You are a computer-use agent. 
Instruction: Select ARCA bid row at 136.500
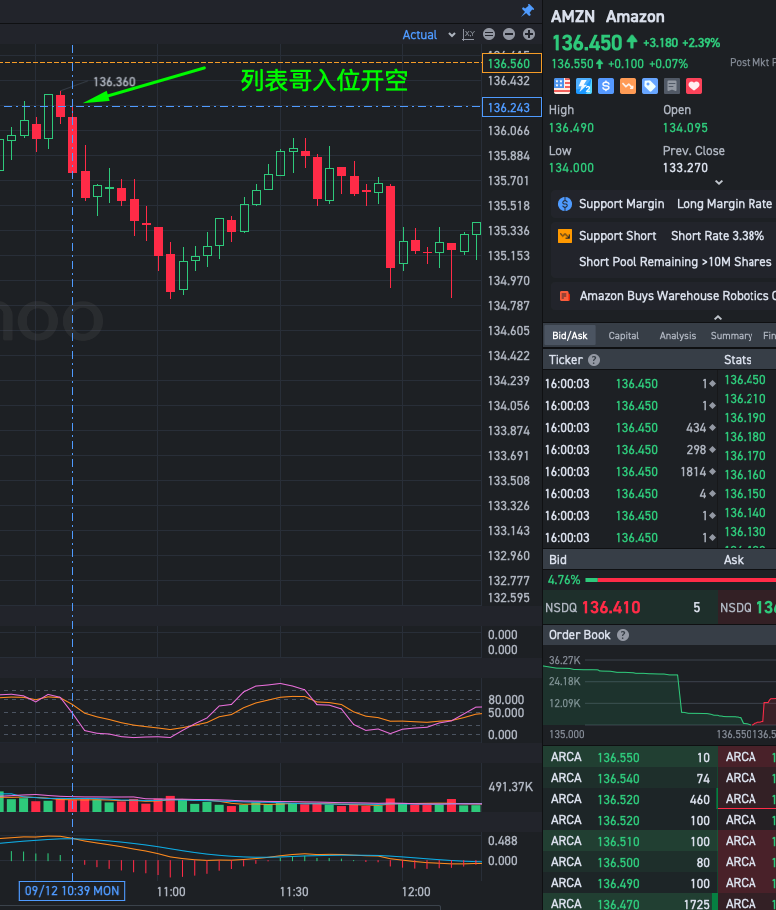tap(630, 862)
